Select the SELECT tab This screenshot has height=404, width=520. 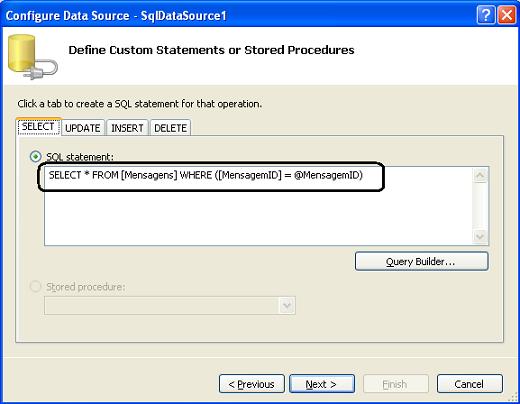[x=38, y=127]
